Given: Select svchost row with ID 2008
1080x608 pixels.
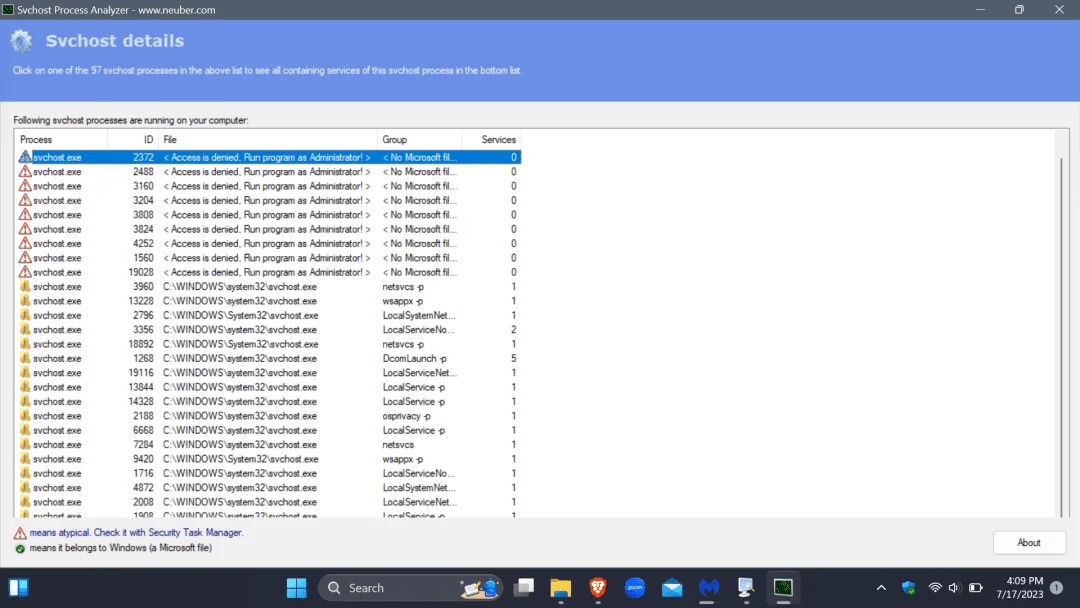Looking at the screenshot, I should 268,502.
